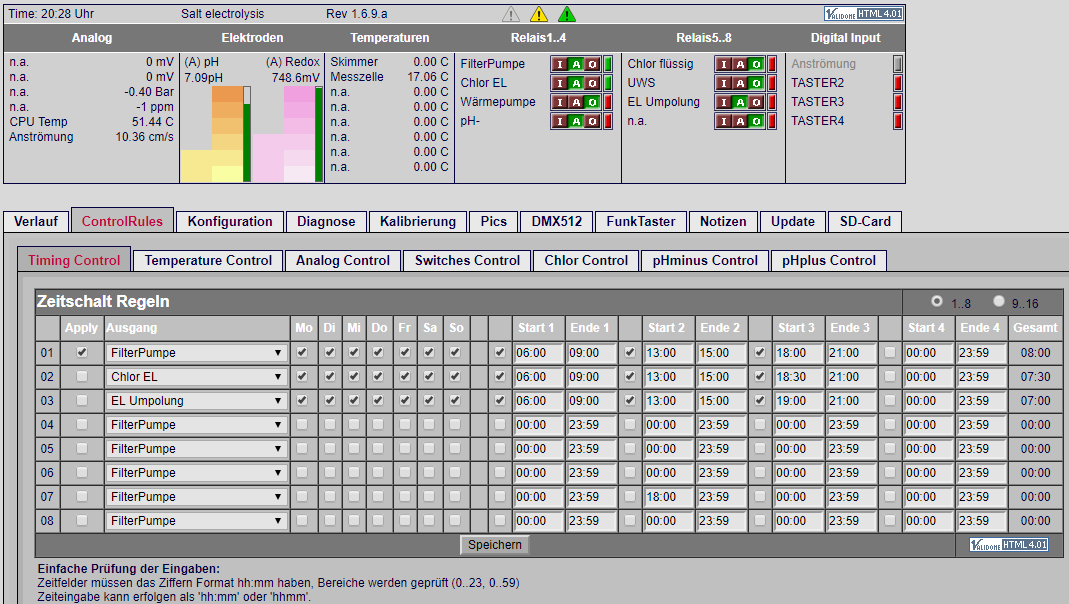Switch to the Verlauf tab
1069x604 pixels.
pyautogui.click(x=35, y=222)
